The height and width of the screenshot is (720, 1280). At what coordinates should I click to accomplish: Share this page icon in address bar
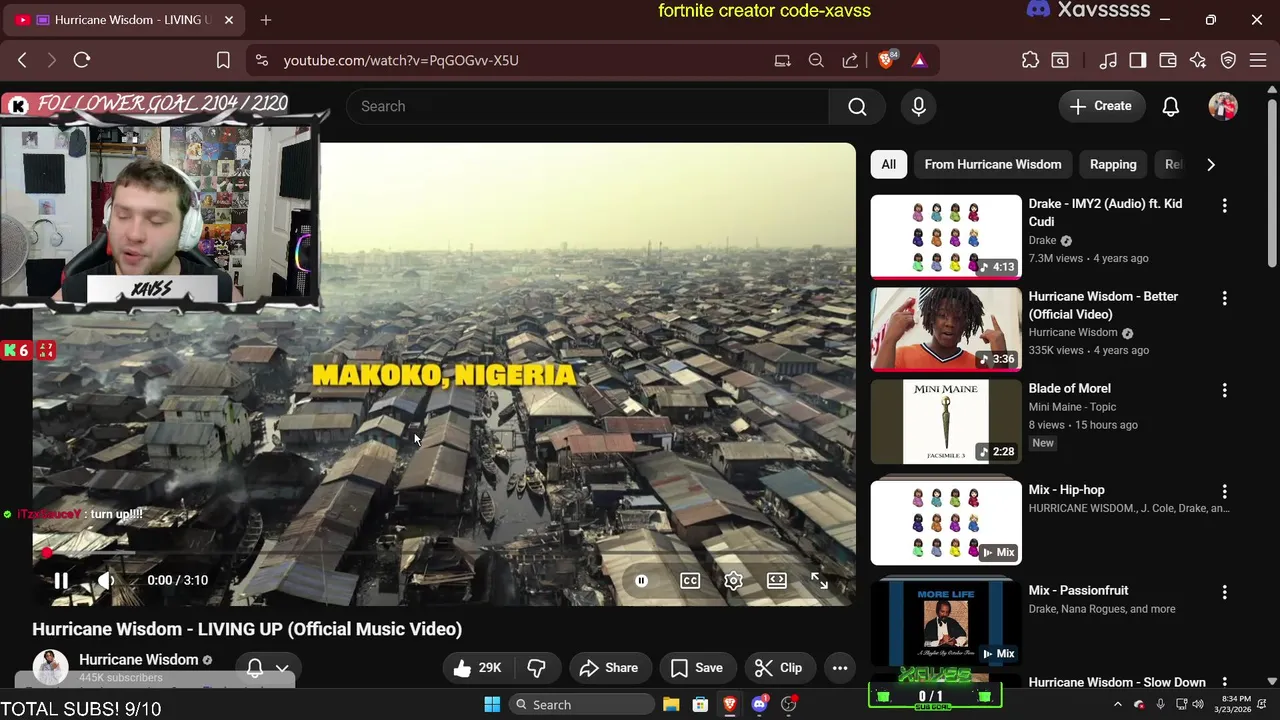pyautogui.click(x=850, y=60)
